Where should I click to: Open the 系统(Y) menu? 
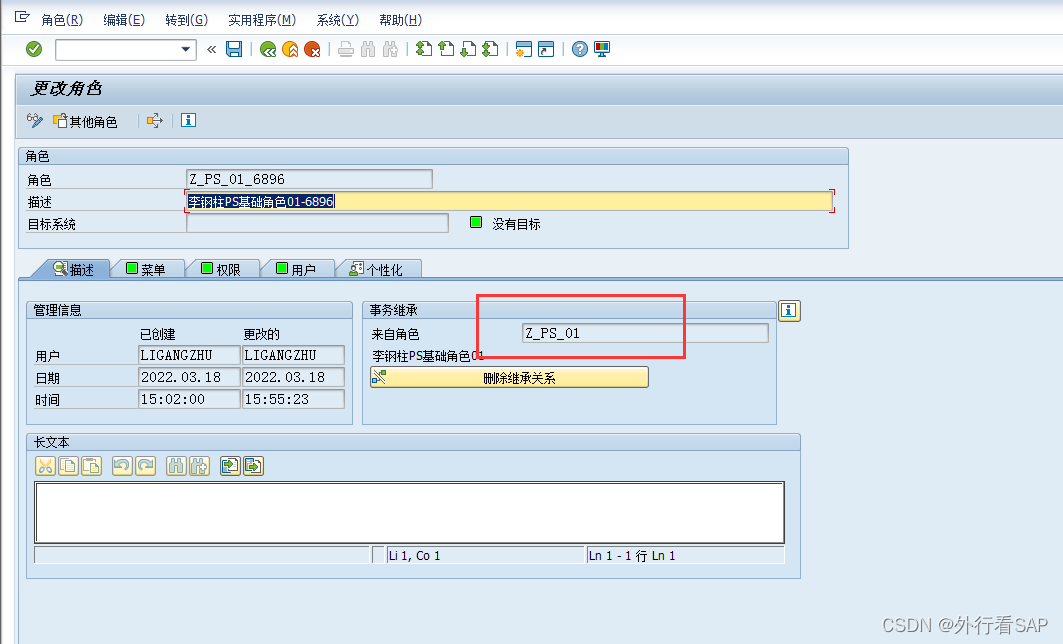point(338,20)
